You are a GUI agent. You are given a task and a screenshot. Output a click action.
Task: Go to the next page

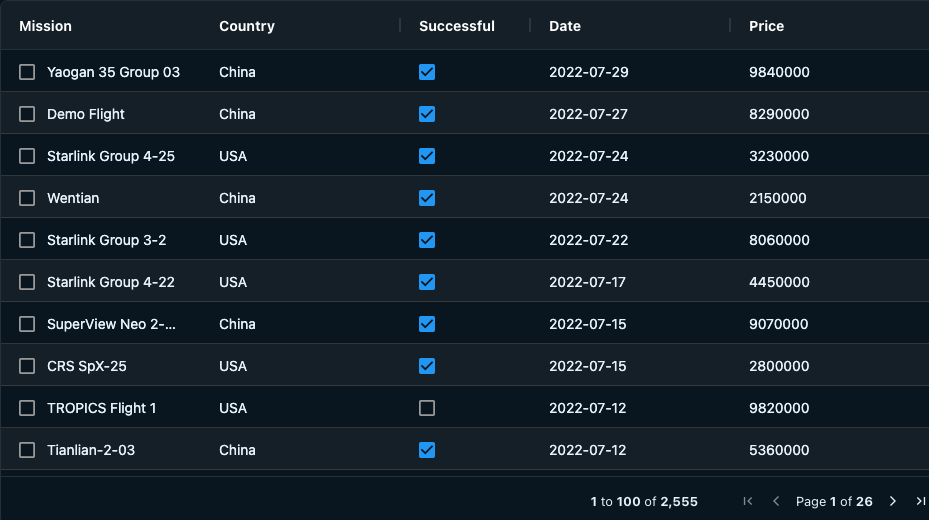click(893, 501)
